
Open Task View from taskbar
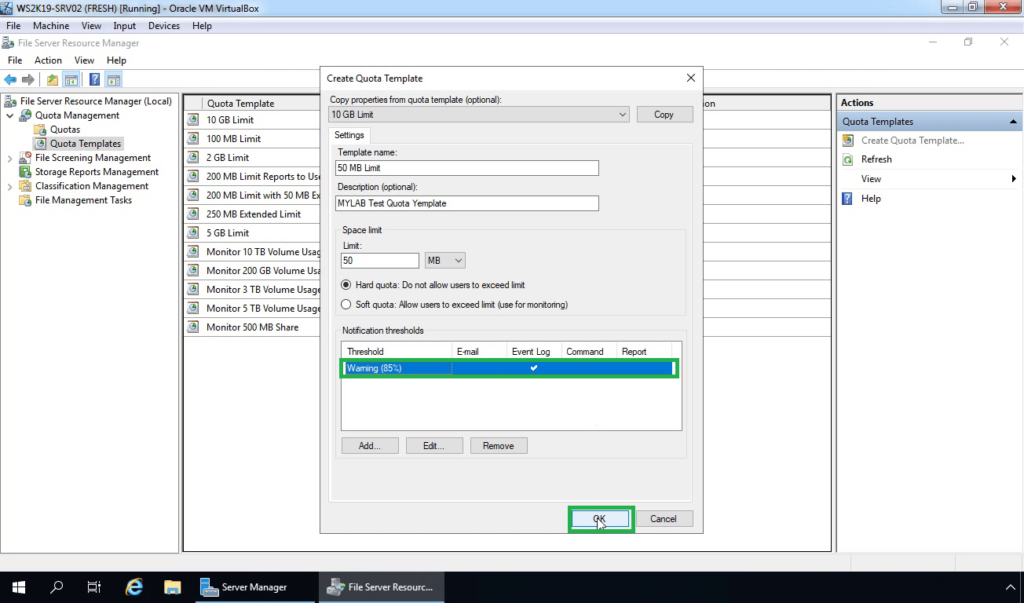click(95, 587)
